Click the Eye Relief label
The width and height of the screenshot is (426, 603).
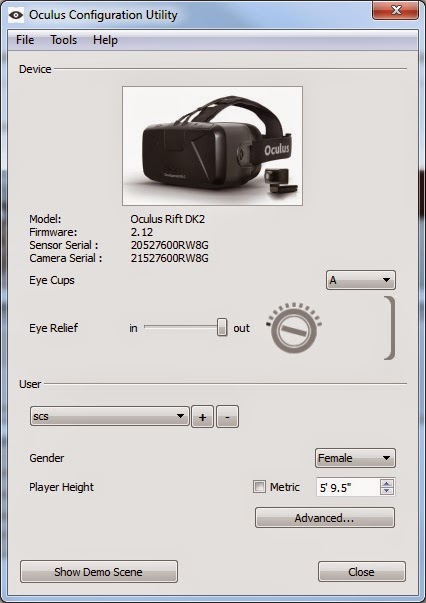coord(53,328)
